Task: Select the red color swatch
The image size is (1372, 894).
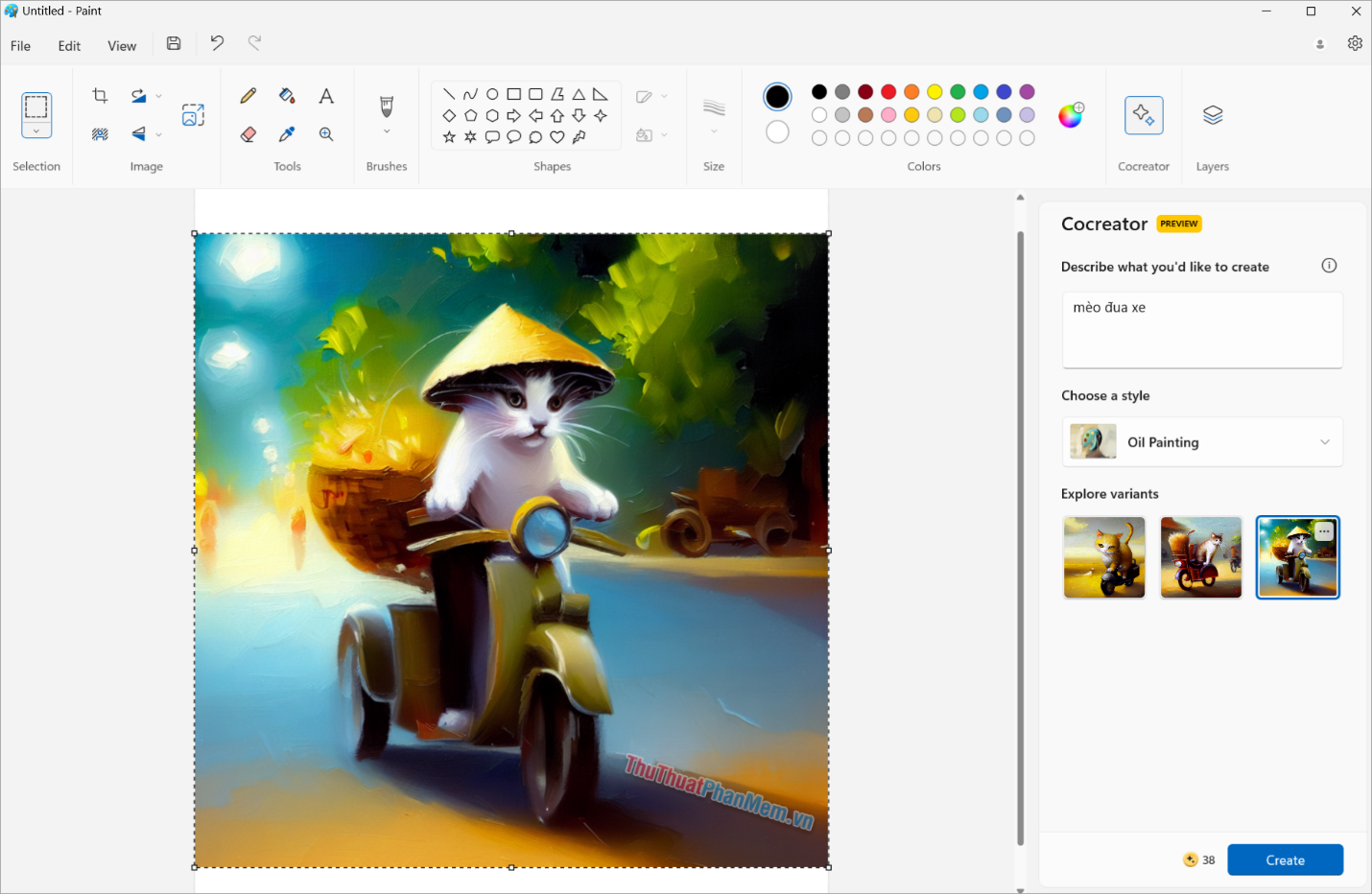Action: 888,91
